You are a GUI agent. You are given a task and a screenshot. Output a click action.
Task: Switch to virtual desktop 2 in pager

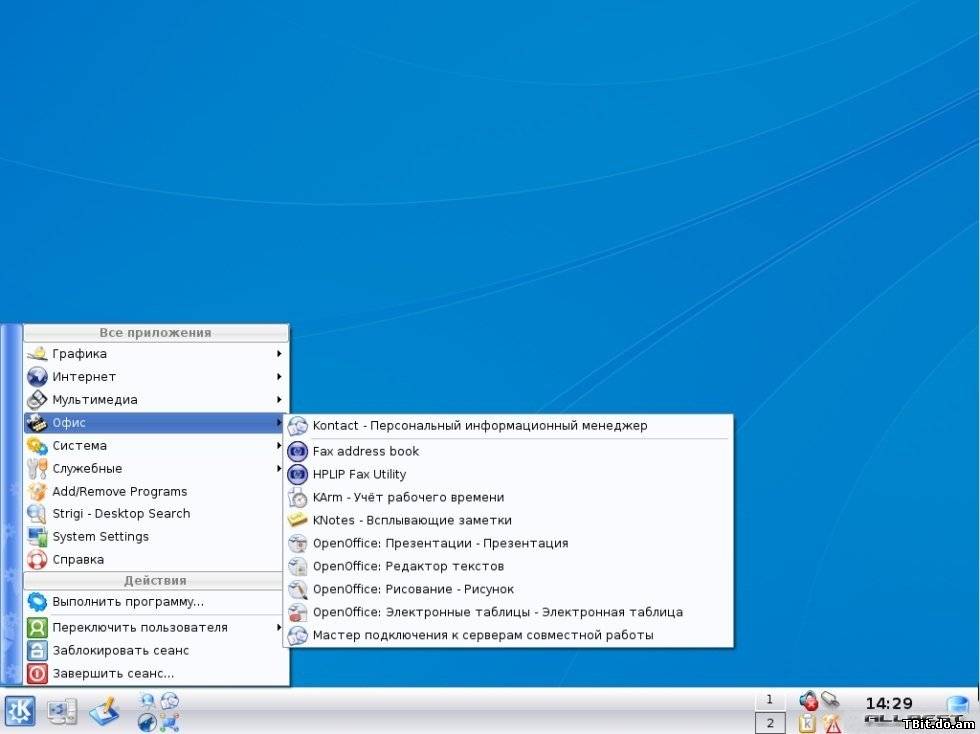click(x=769, y=723)
